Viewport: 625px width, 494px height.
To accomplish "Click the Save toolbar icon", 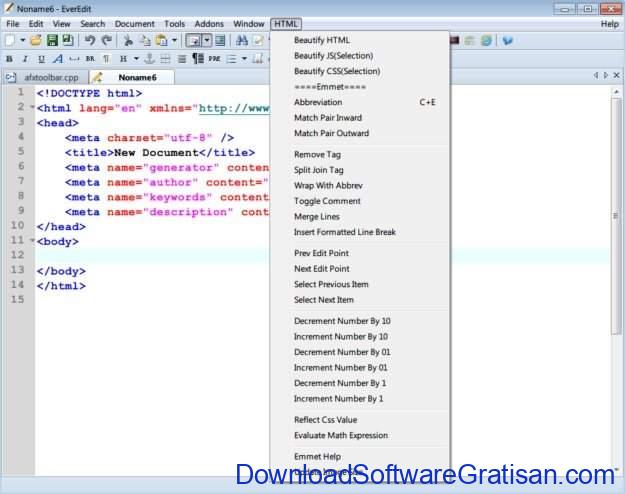I will (x=52, y=40).
